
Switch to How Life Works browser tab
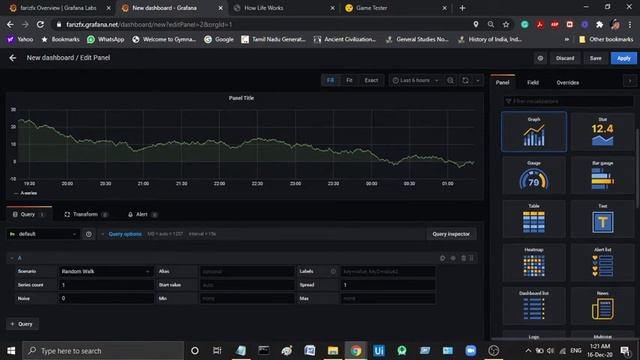(x=284, y=8)
